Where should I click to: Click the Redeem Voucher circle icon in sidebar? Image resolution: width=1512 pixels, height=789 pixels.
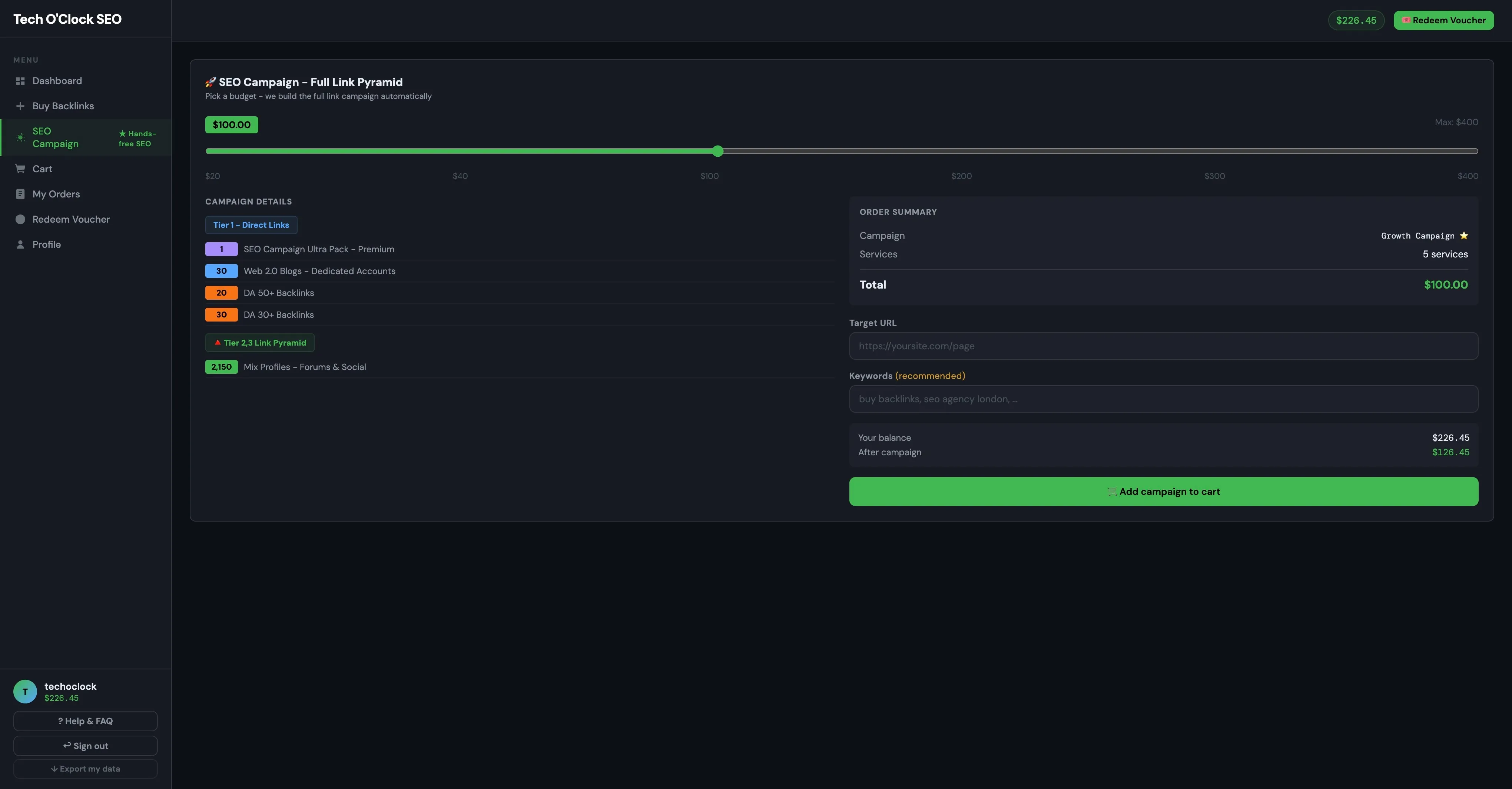(20, 219)
